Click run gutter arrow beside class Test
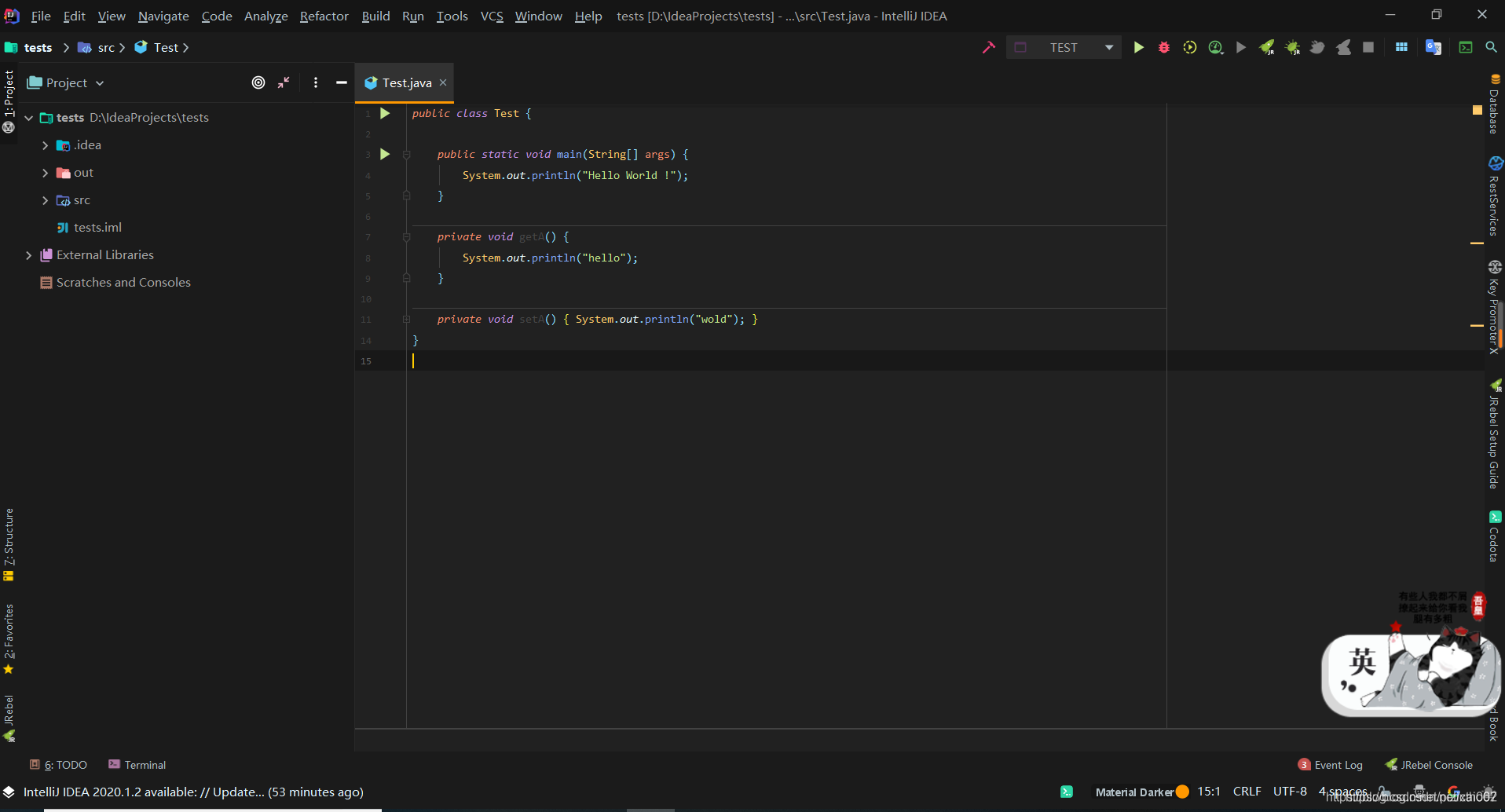1505x812 pixels. 385,113
